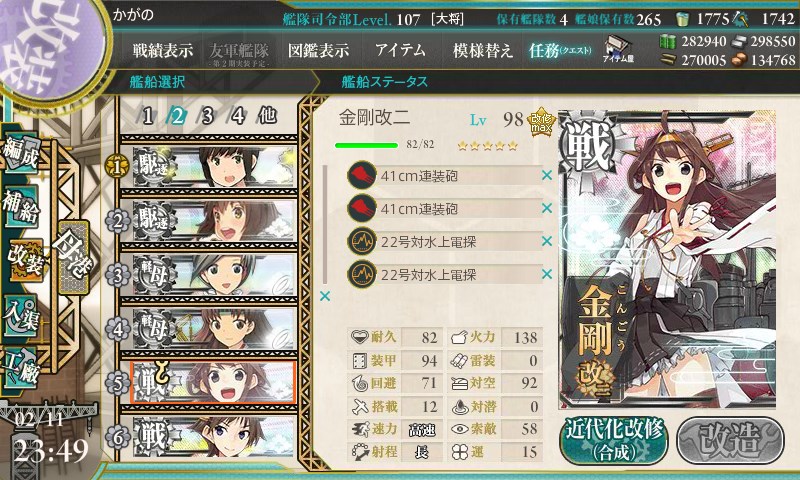
Task: Switch to fleet tab 3
Action: coord(207,116)
